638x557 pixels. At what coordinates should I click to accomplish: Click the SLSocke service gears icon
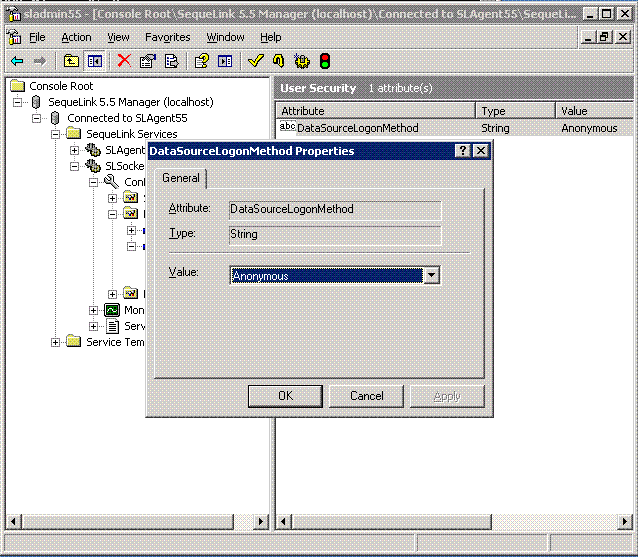[93, 166]
